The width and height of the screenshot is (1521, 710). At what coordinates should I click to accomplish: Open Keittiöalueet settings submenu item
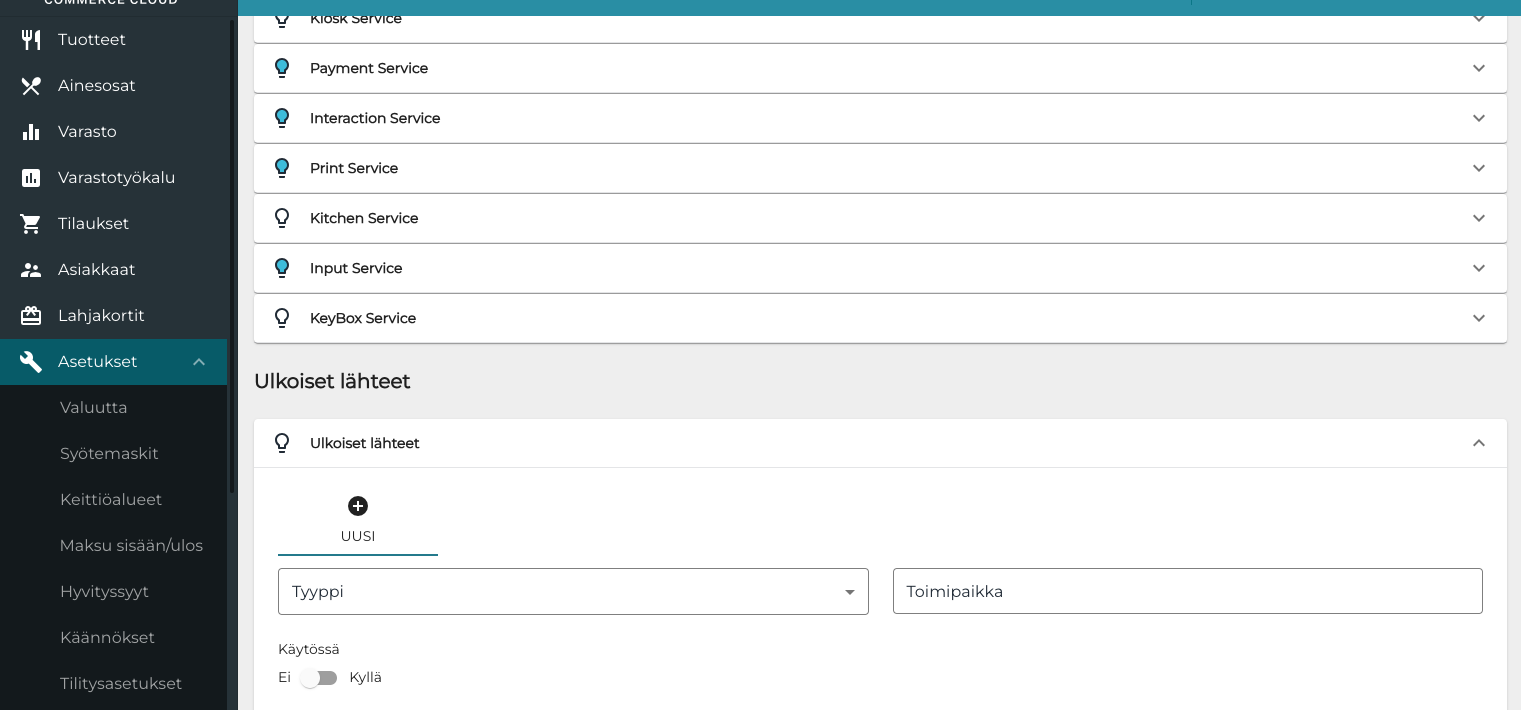(111, 500)
